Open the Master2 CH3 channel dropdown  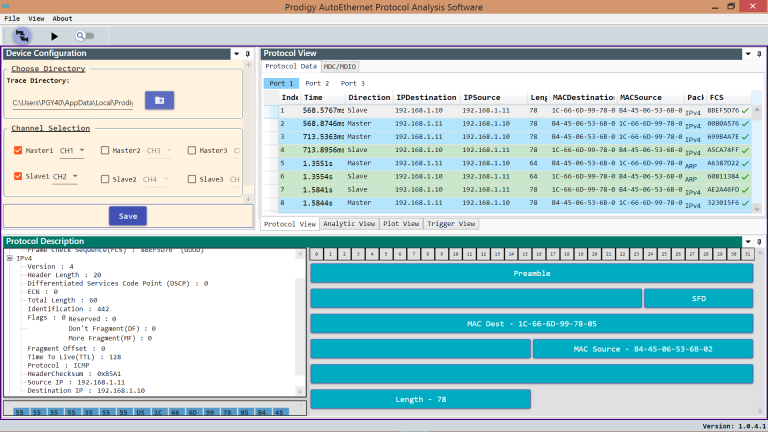point(159,151)
